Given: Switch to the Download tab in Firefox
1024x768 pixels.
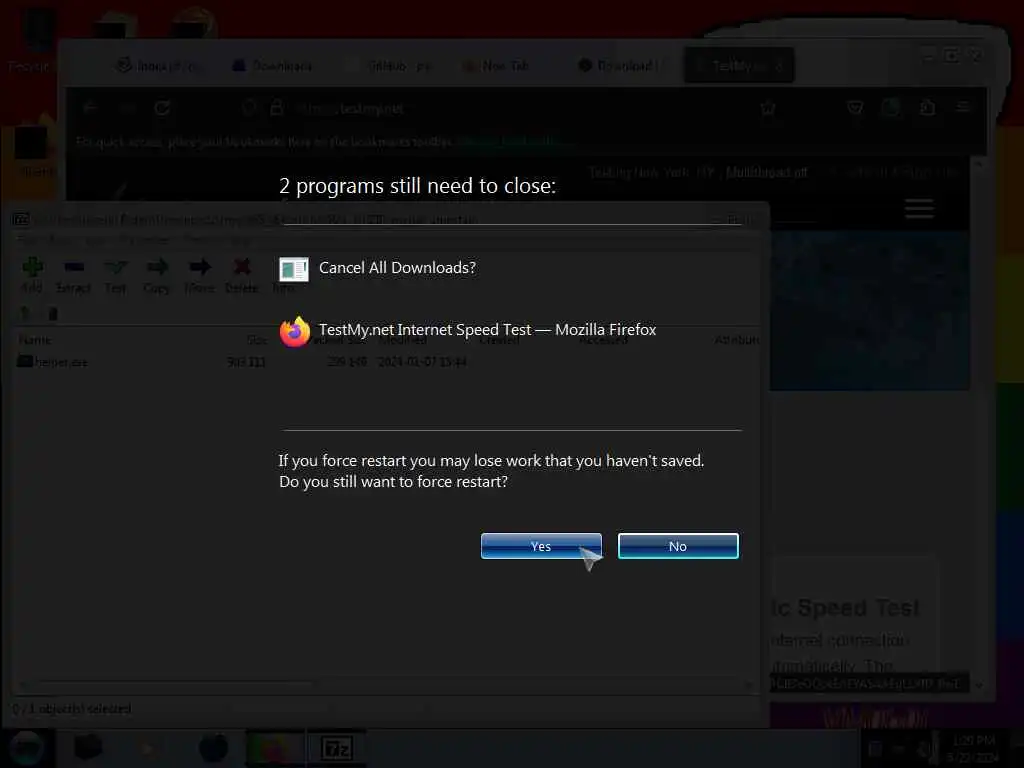Looking at the screenshot, I should (620, 66).
